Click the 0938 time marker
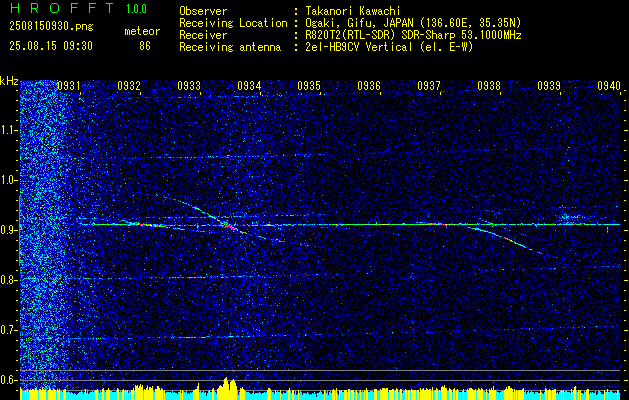 click(x=489, y=86)
